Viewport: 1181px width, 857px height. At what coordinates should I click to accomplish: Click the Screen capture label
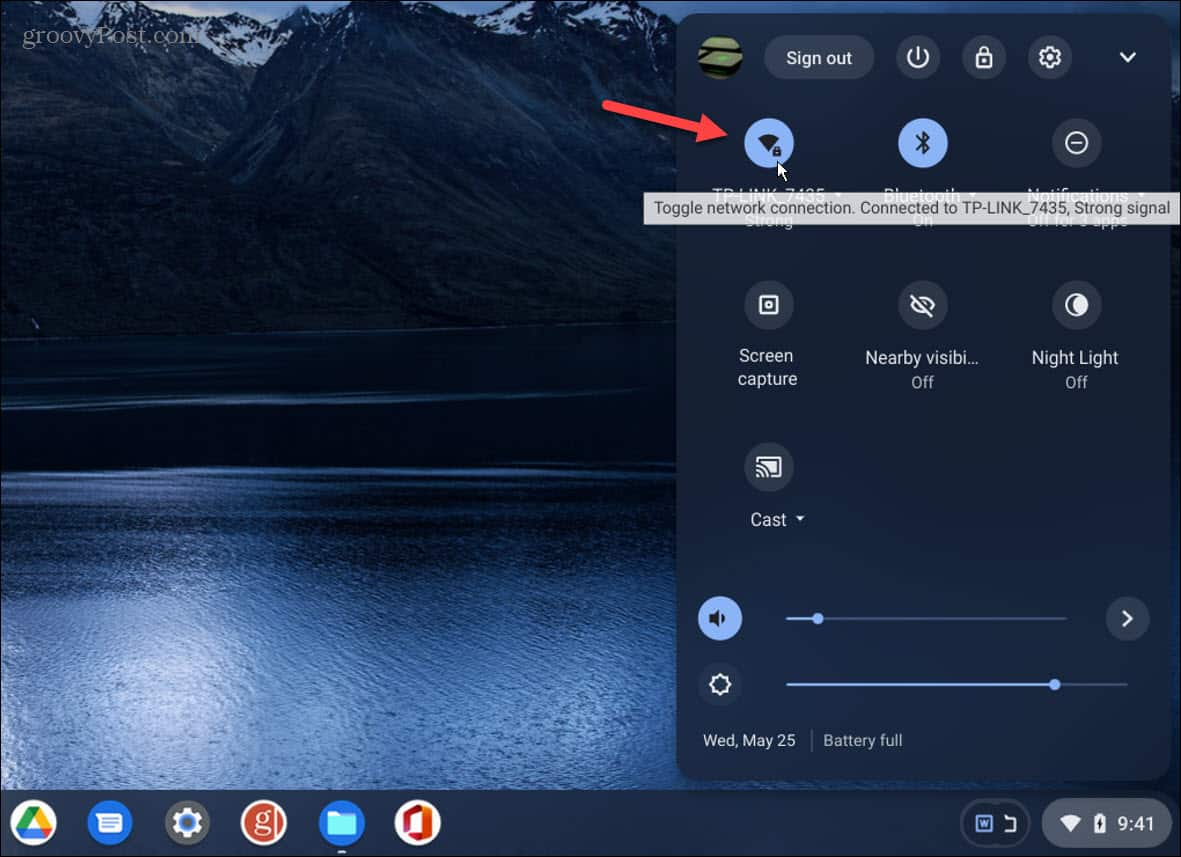coord(767,367)
